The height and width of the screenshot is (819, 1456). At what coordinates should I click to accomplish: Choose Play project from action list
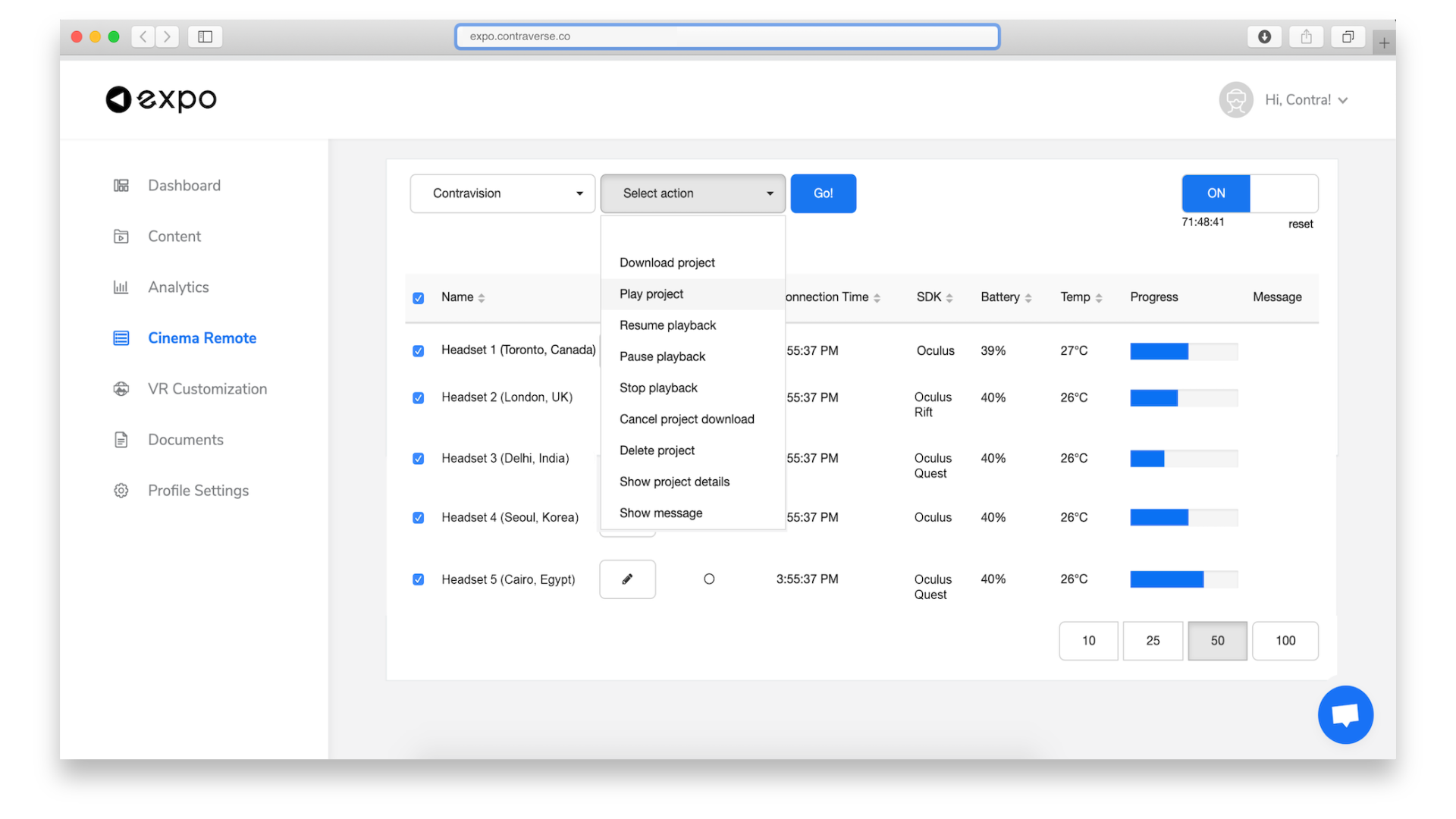[x=651, y=294]
